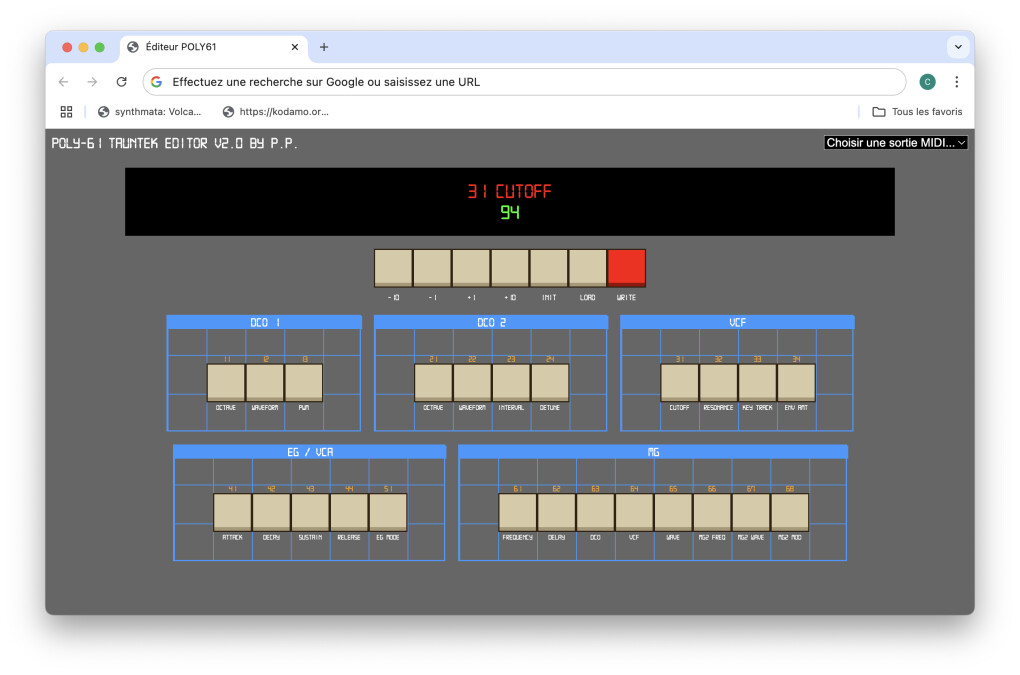Click the blue "VCF" section header

pos(737,323)
